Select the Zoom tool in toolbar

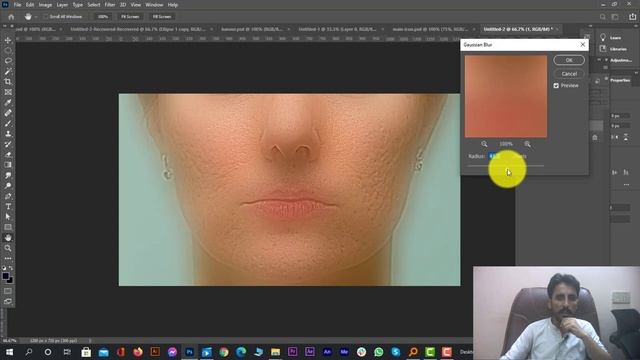pyautogui.click(x=8, y=248)
